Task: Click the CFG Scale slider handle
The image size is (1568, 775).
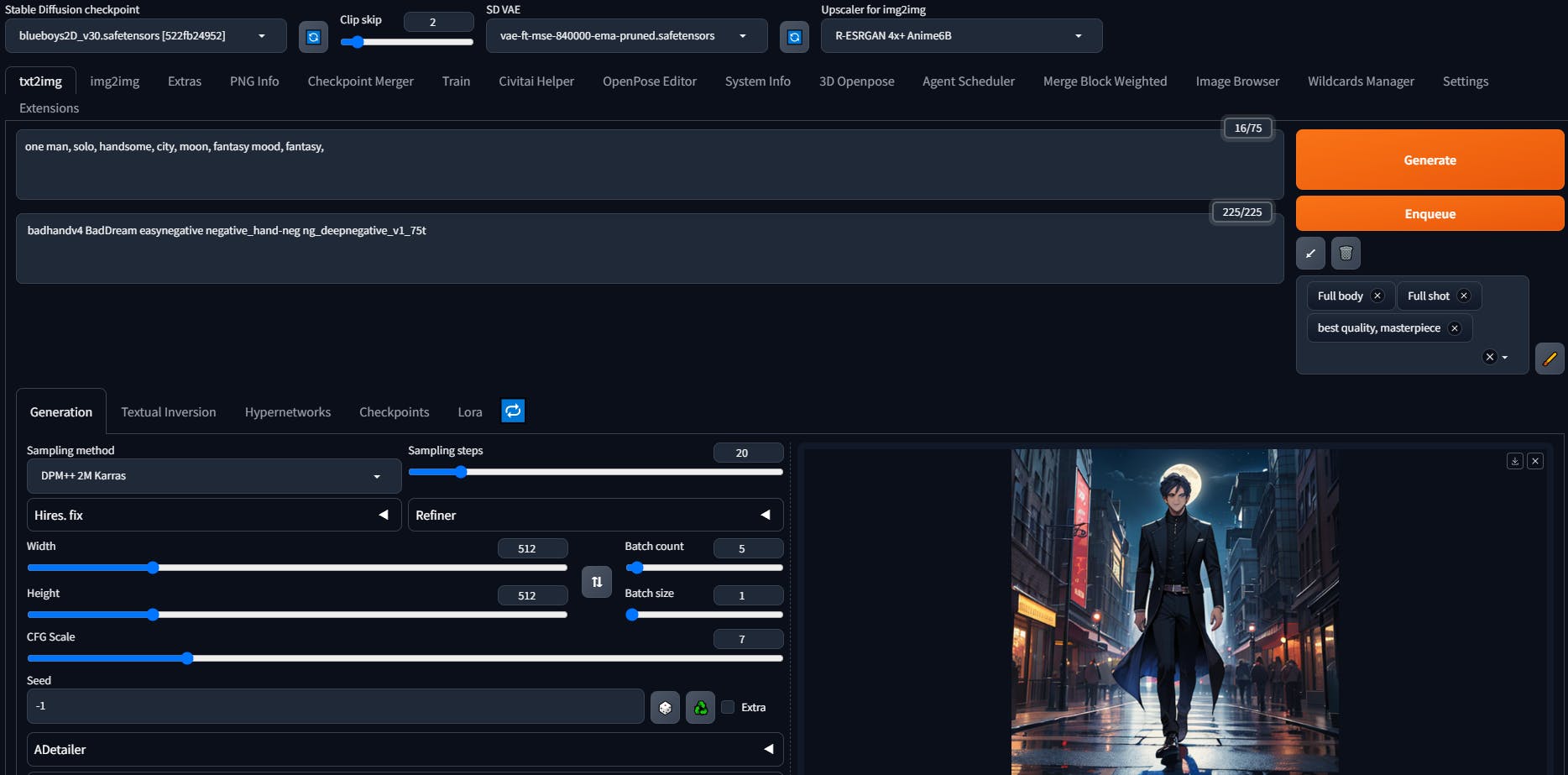Action: point(187,658)
